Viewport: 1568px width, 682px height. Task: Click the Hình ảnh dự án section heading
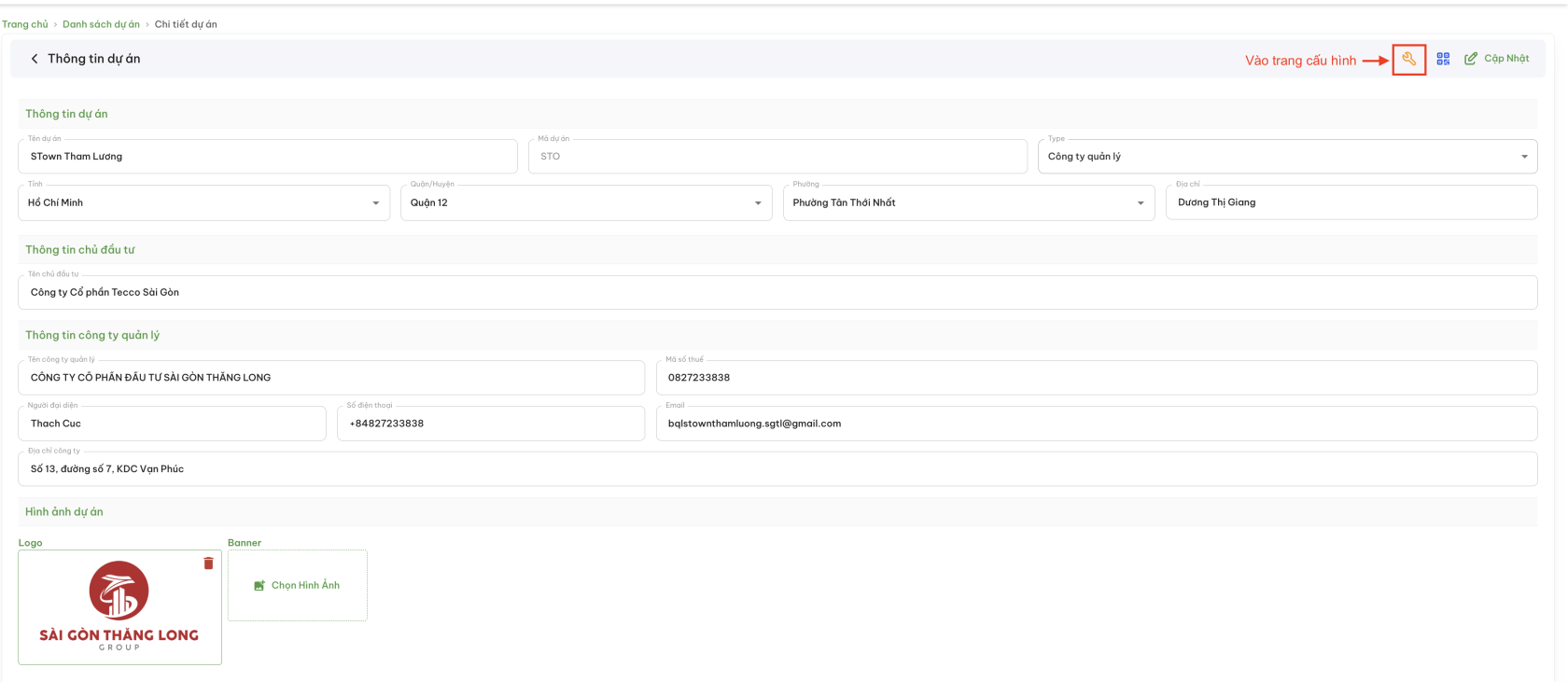coord(64,512)
